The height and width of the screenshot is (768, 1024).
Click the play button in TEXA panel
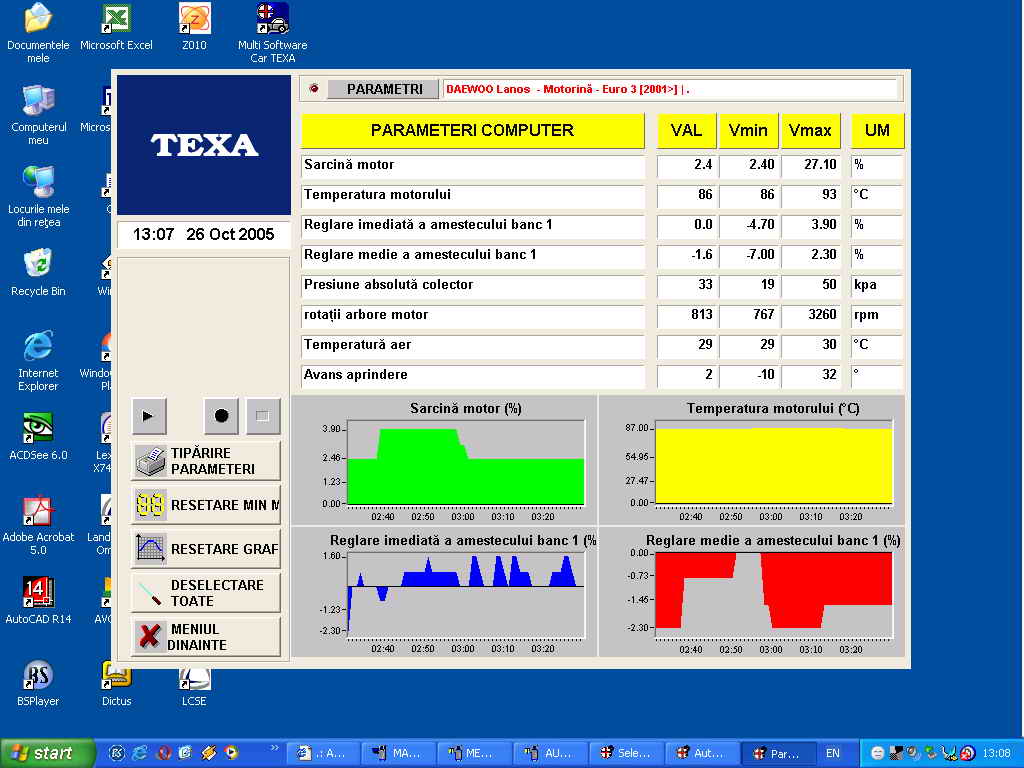pos(149,416)
